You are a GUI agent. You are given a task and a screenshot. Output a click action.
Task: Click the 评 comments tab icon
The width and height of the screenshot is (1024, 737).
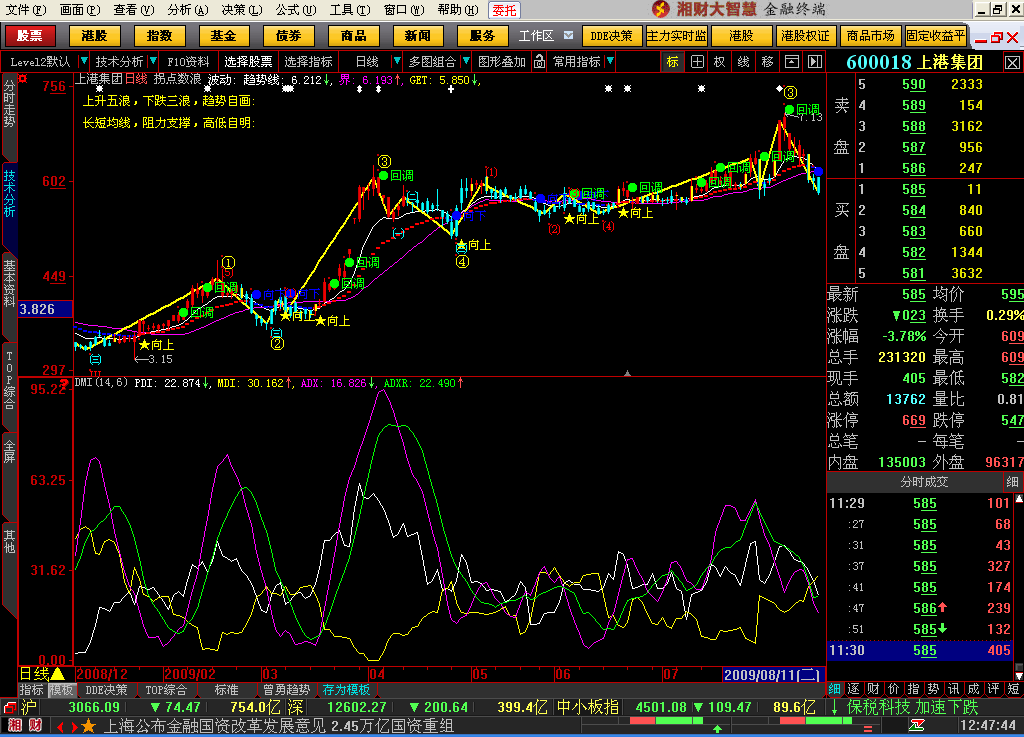coord(993,689)
